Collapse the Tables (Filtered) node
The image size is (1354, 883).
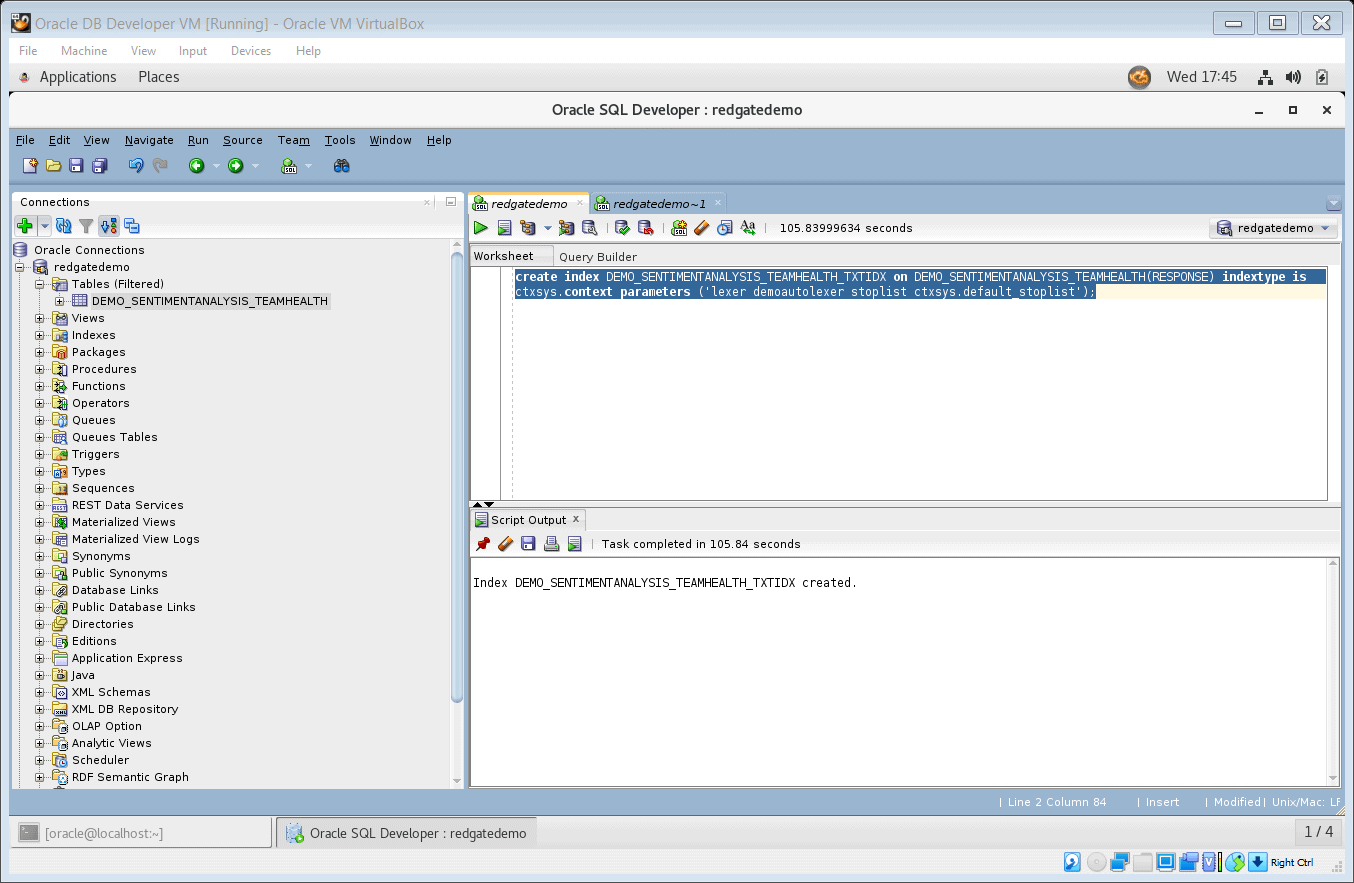tap(40, 284)
